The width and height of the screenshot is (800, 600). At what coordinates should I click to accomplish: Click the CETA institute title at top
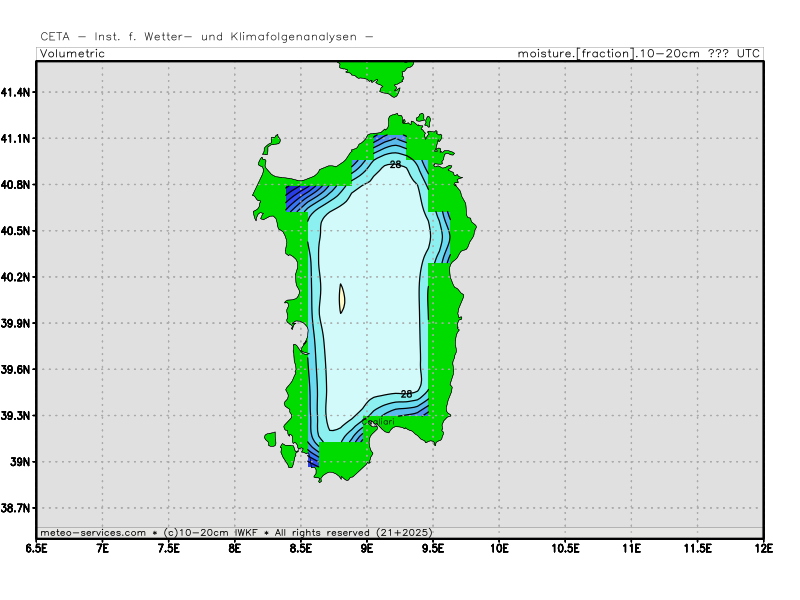point(207,37)
